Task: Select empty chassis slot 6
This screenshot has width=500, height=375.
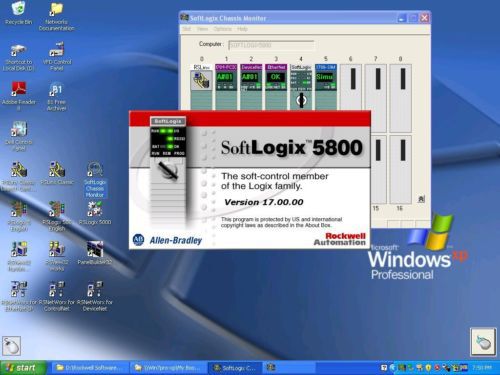Action: click(x=351, y=98)
